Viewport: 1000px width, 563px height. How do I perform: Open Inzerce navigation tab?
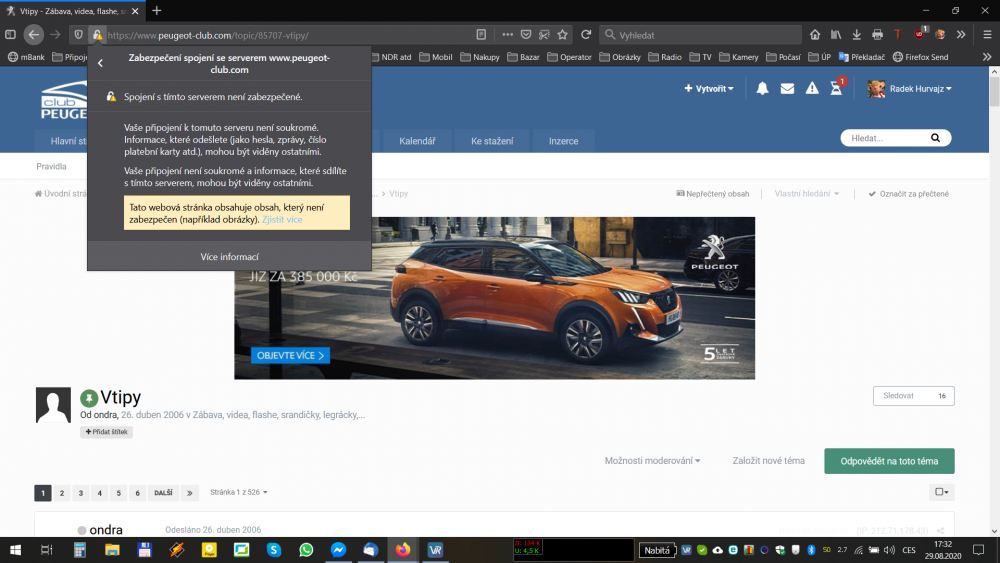coord(564,141)
